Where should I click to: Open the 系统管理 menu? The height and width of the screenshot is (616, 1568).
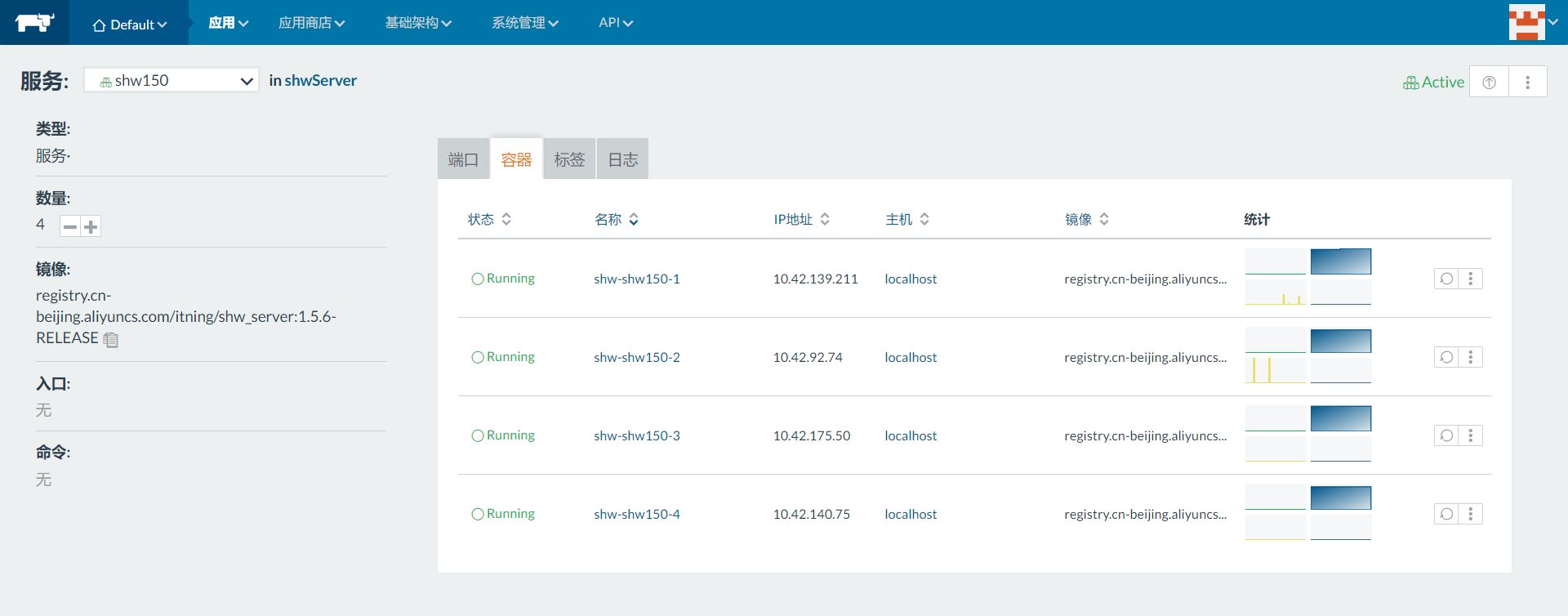(x=524, y=23)
